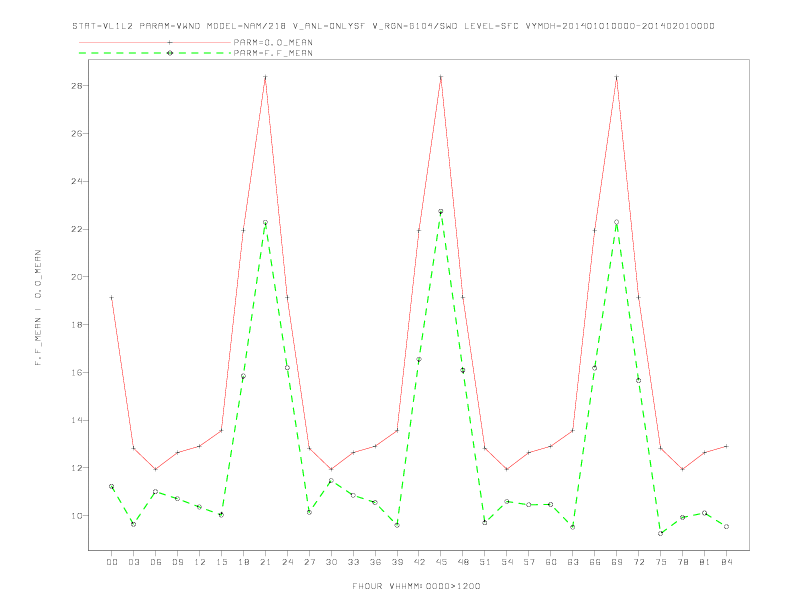Click green circle marker peak at hour 45
Viewport: 792px width, 612px height.
click(x=441, y=212)
